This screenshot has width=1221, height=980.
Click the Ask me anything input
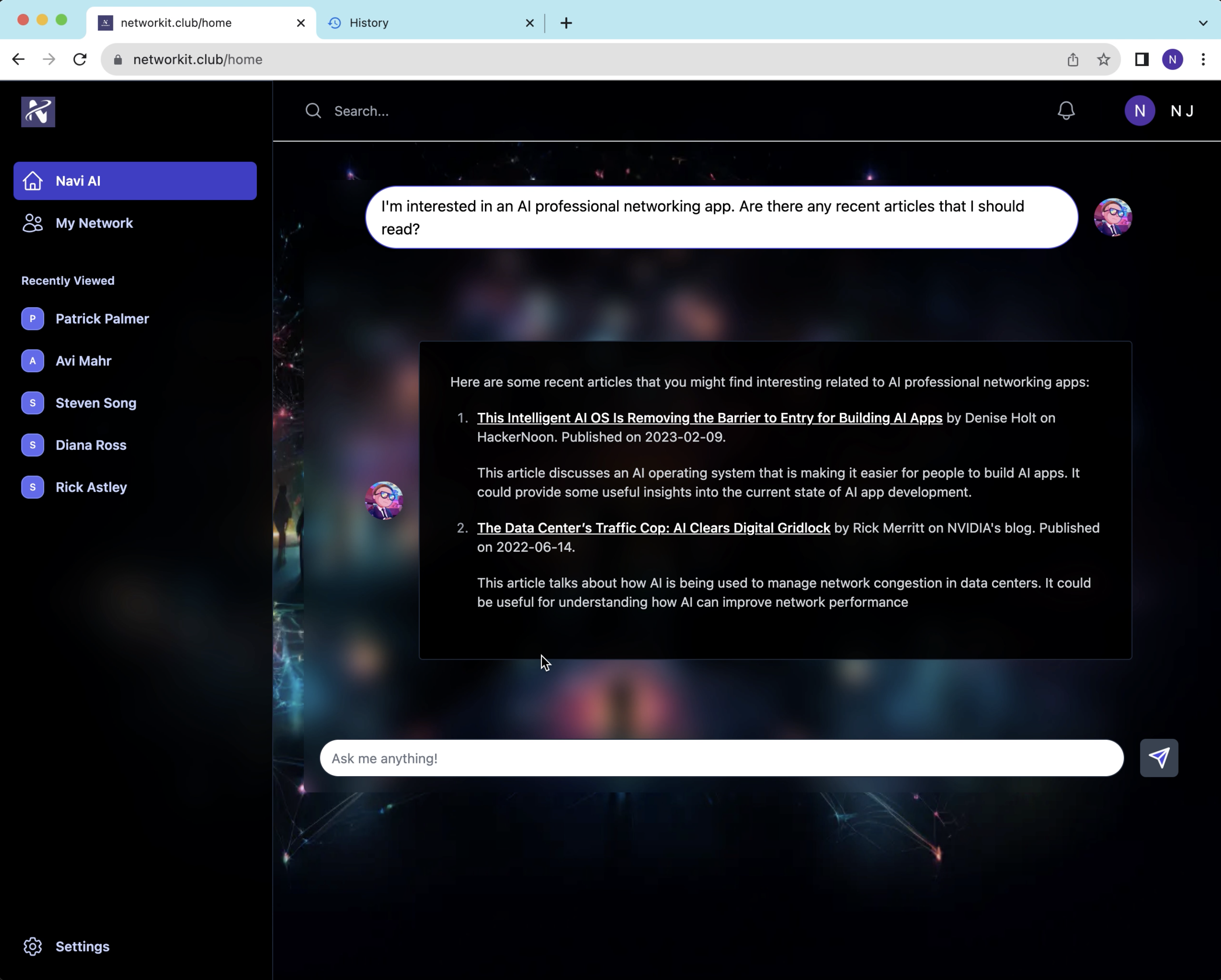pyautogui.click(x=721, y=758)
